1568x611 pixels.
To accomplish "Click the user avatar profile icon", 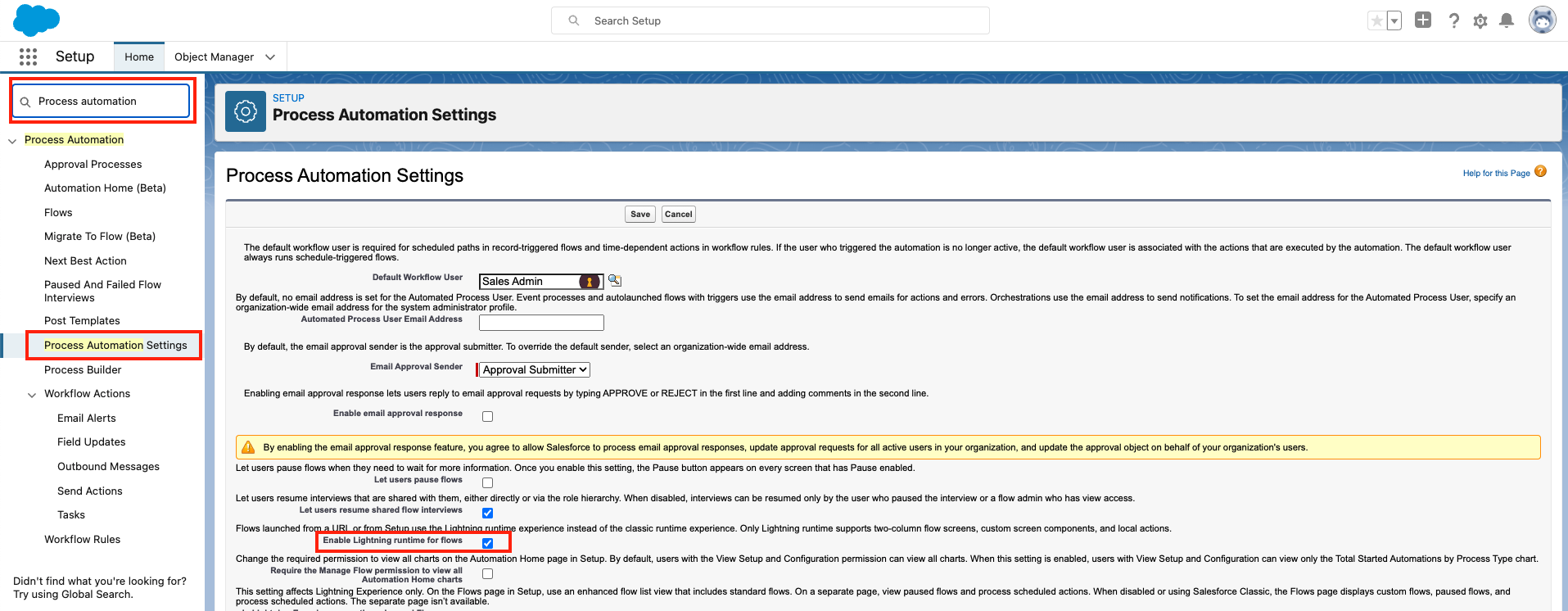I will coord(1542,20).
